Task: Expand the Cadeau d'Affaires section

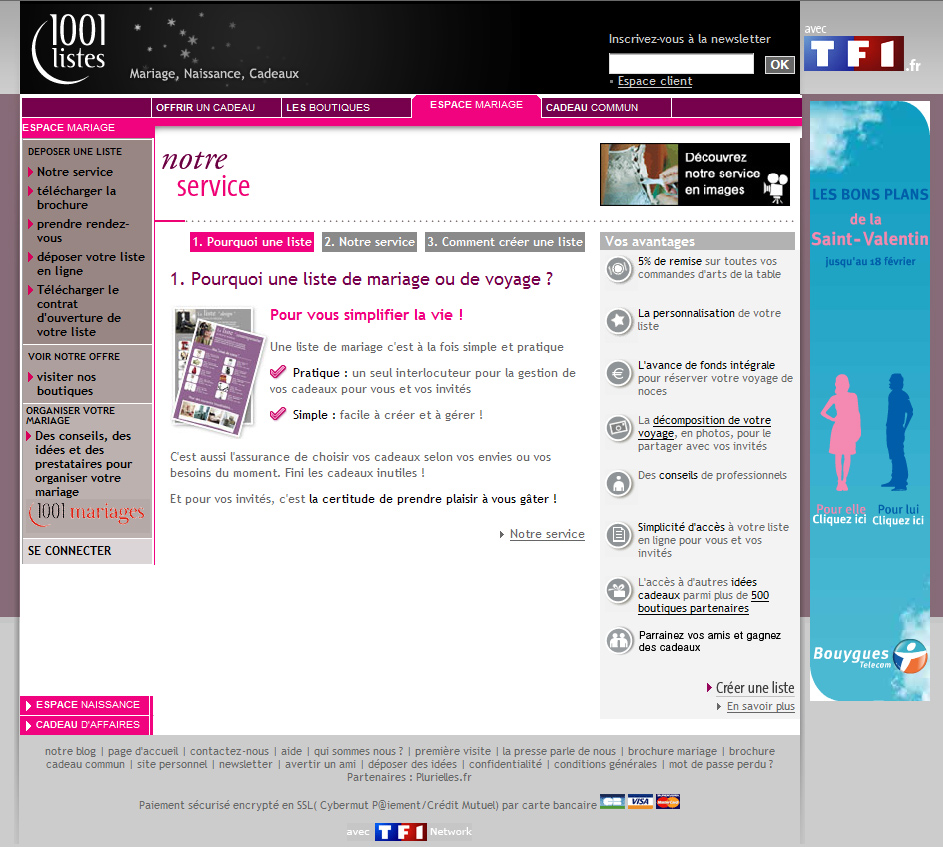Action: click(87, 725)
